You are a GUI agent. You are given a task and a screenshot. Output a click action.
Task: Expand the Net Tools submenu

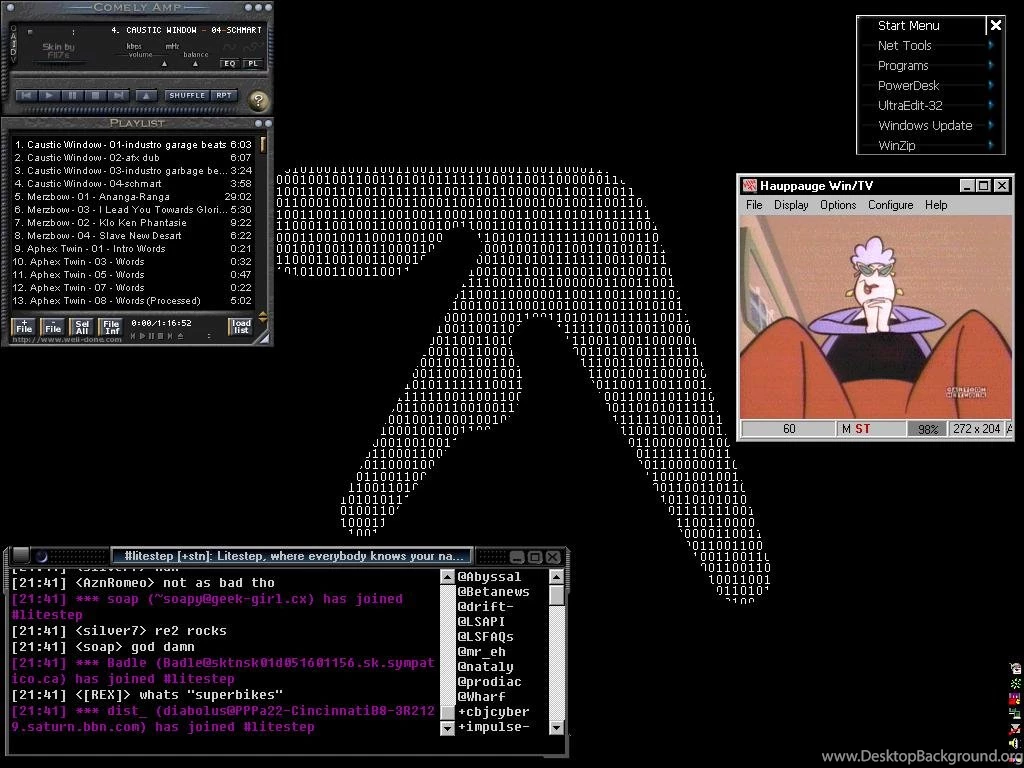tap(991, 45)
